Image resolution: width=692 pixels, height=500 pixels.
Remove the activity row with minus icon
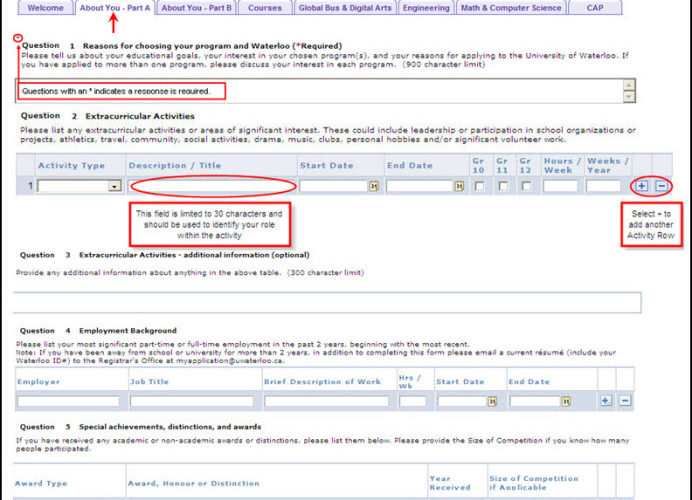click(662, 186)
